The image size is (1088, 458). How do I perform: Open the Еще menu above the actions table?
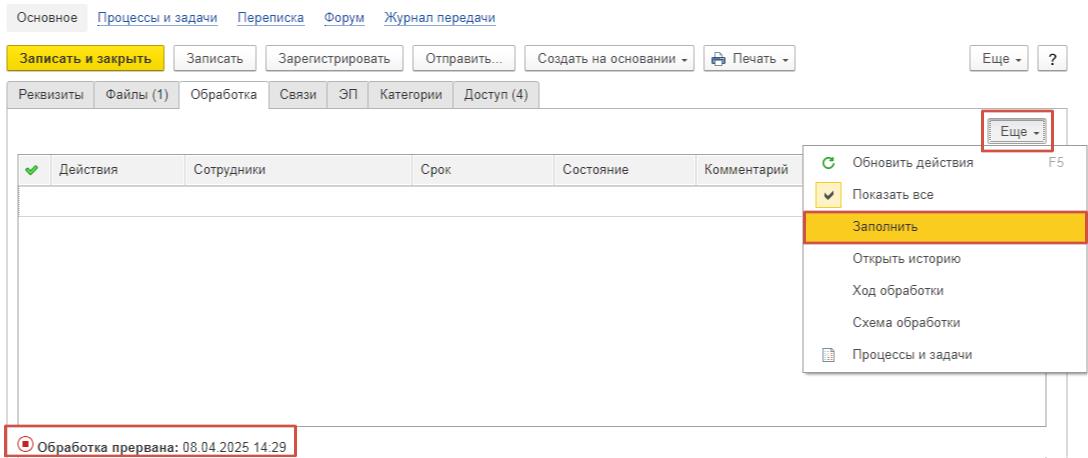1017,132
